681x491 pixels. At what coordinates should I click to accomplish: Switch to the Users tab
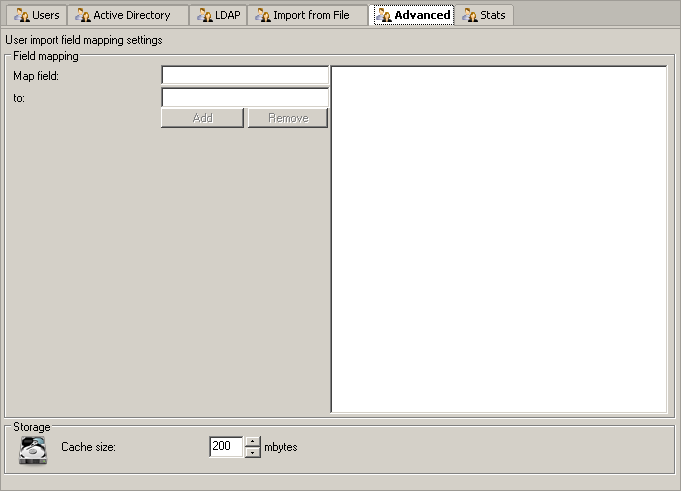click(46, 15)
